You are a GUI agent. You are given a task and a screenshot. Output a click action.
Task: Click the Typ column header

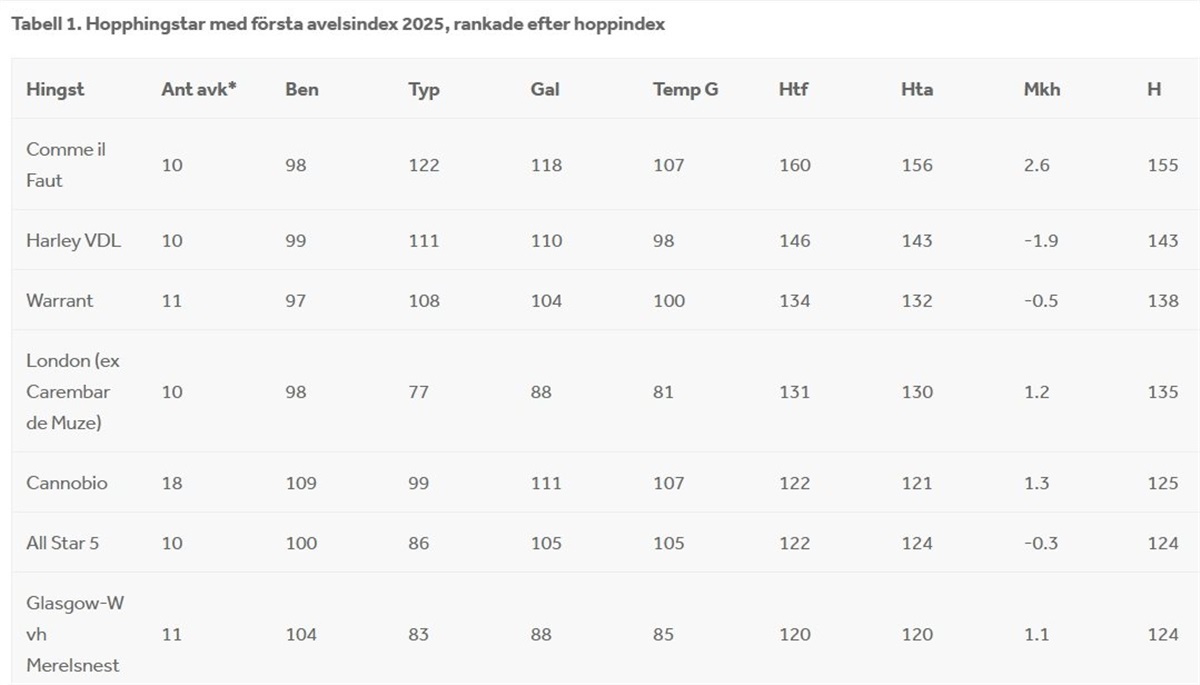(423, 89)
